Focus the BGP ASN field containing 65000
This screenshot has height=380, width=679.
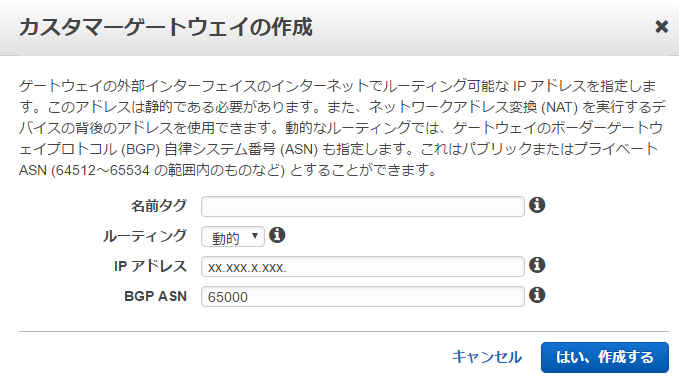362,296
